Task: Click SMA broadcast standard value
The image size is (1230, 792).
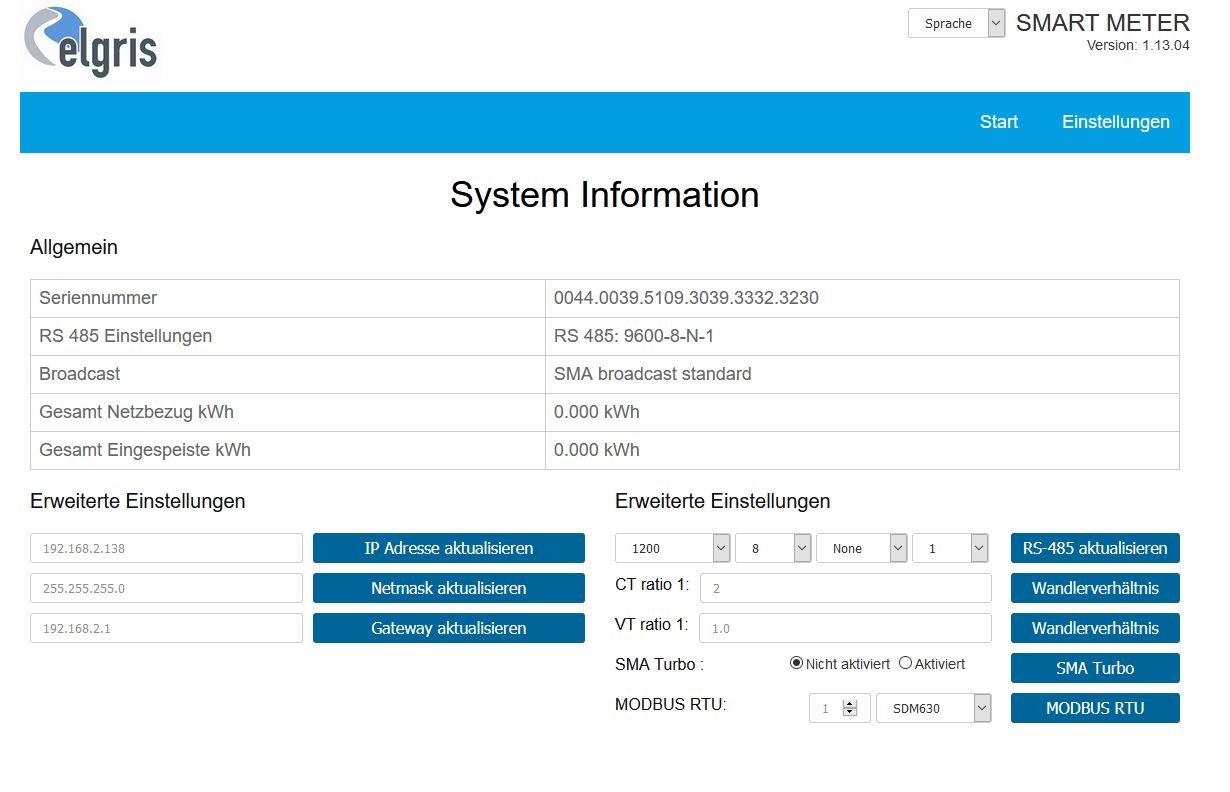Action: pyautogui.click(x=653, y=374)
